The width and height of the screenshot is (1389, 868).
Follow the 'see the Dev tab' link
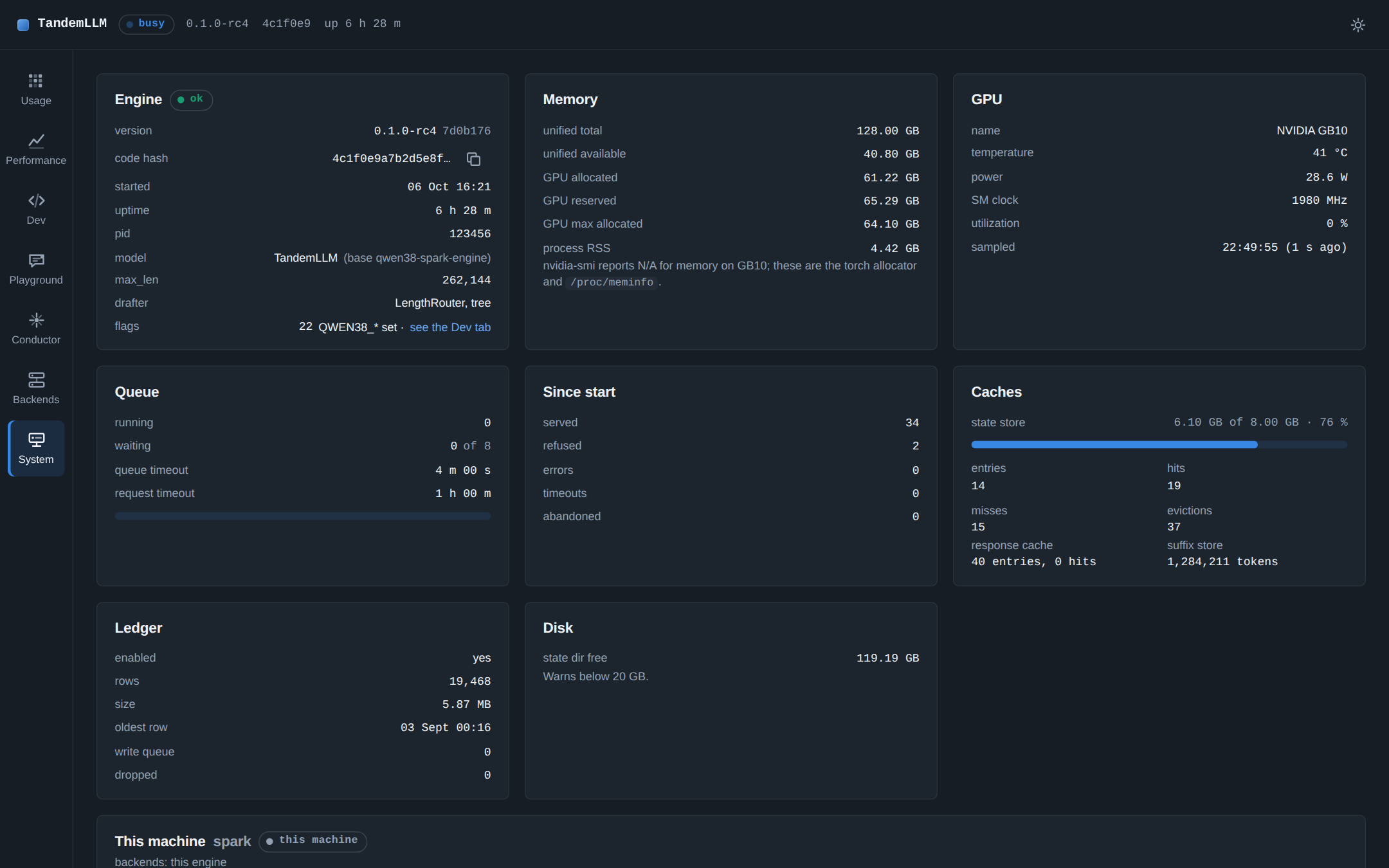pos(450,327)
